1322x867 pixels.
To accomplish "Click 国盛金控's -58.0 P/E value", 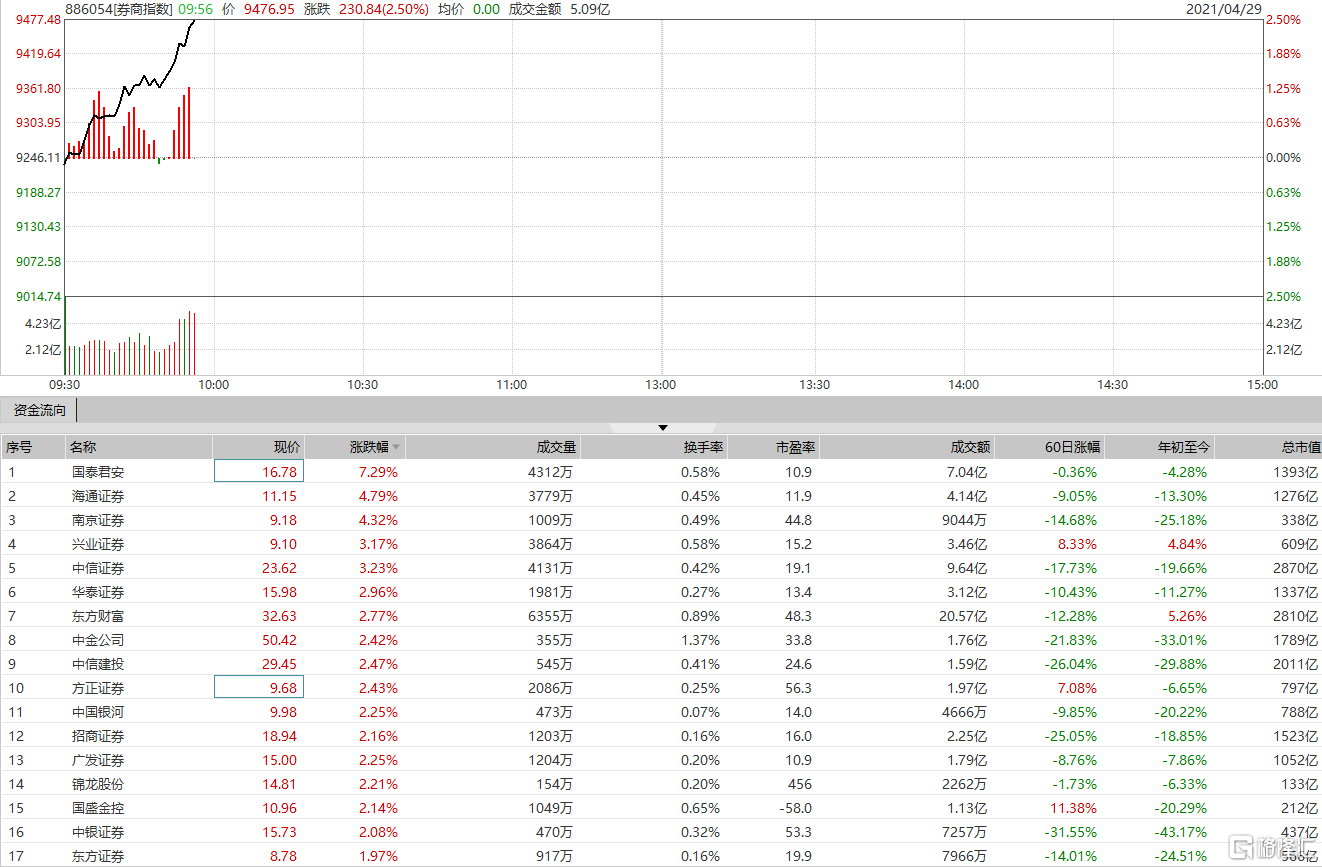I will (796, 808).
